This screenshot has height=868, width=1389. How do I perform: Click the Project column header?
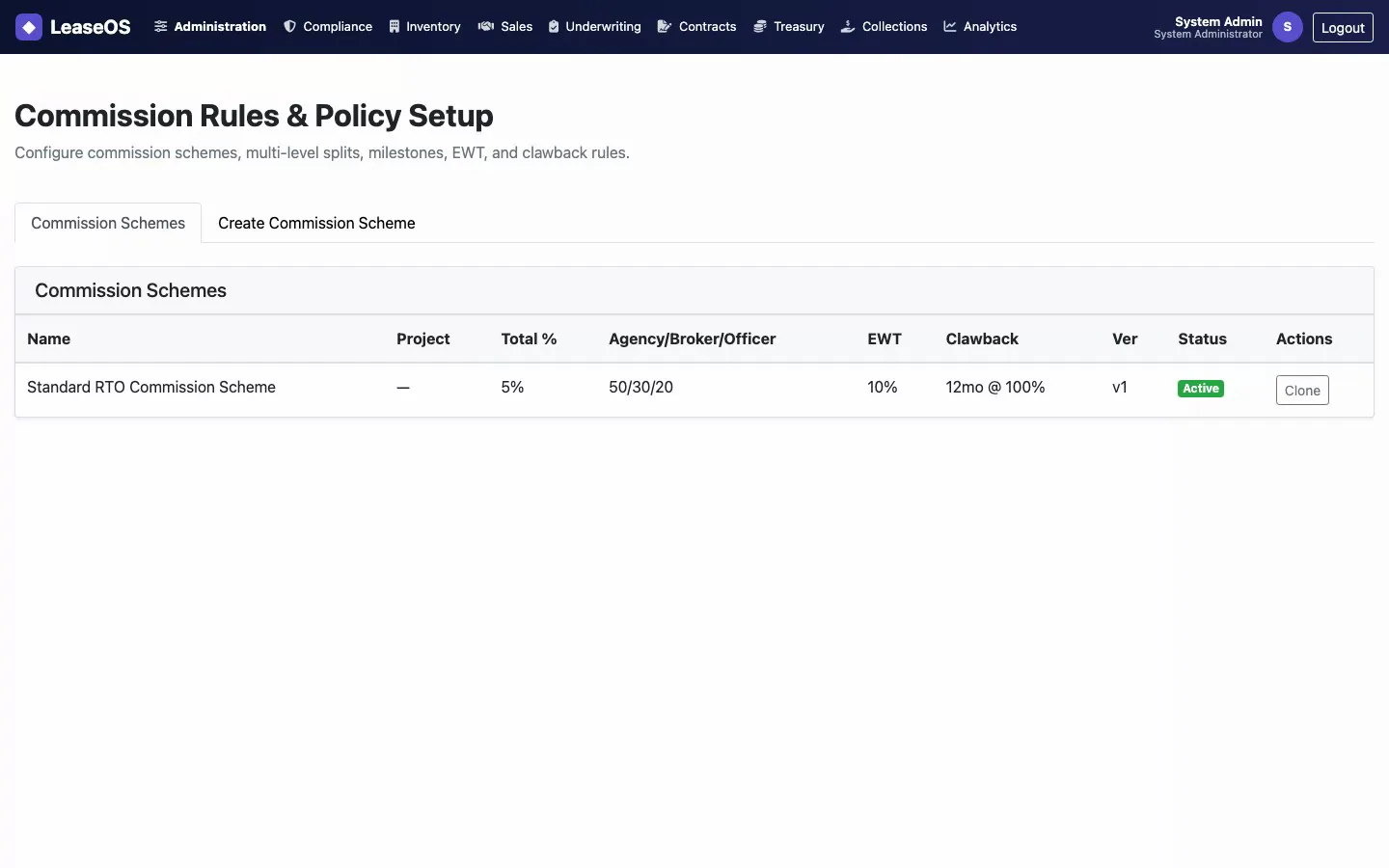click(x=423, y=339)
